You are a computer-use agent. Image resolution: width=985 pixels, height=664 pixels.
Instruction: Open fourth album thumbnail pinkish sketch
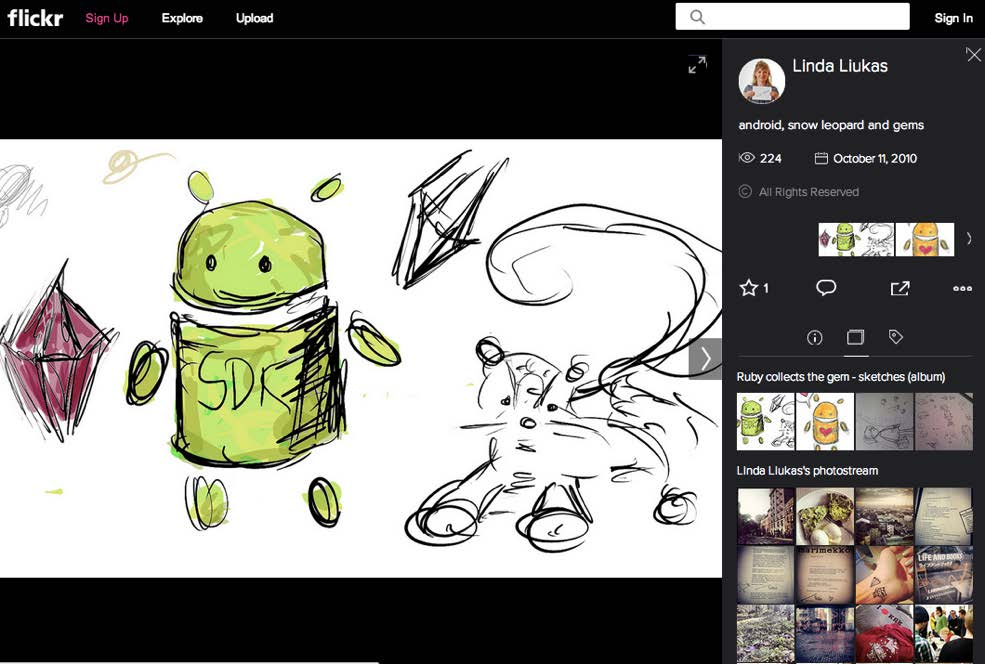tap(944, 422)
